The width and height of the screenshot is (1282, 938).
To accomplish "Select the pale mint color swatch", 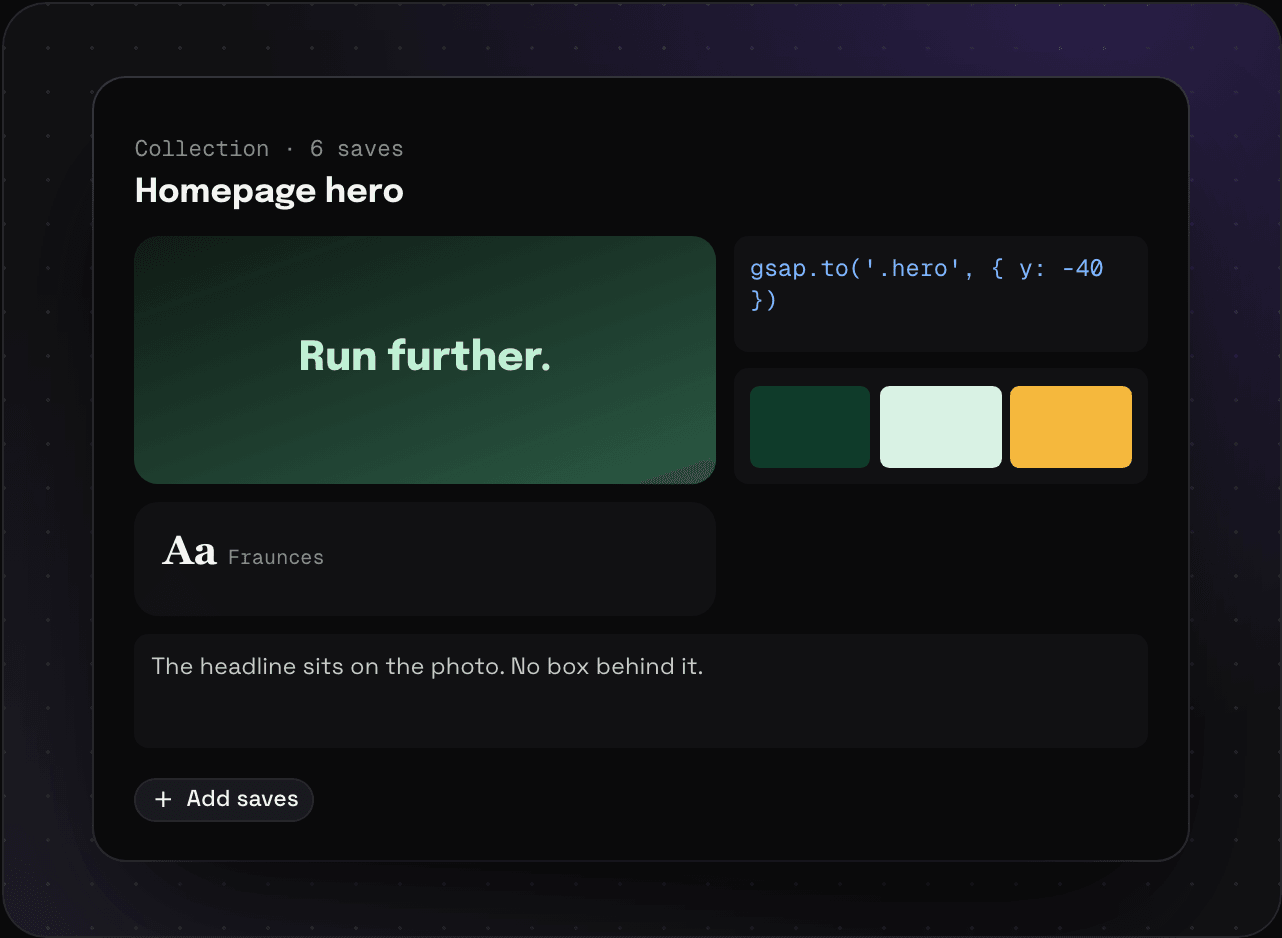I will tap(941, 427).
